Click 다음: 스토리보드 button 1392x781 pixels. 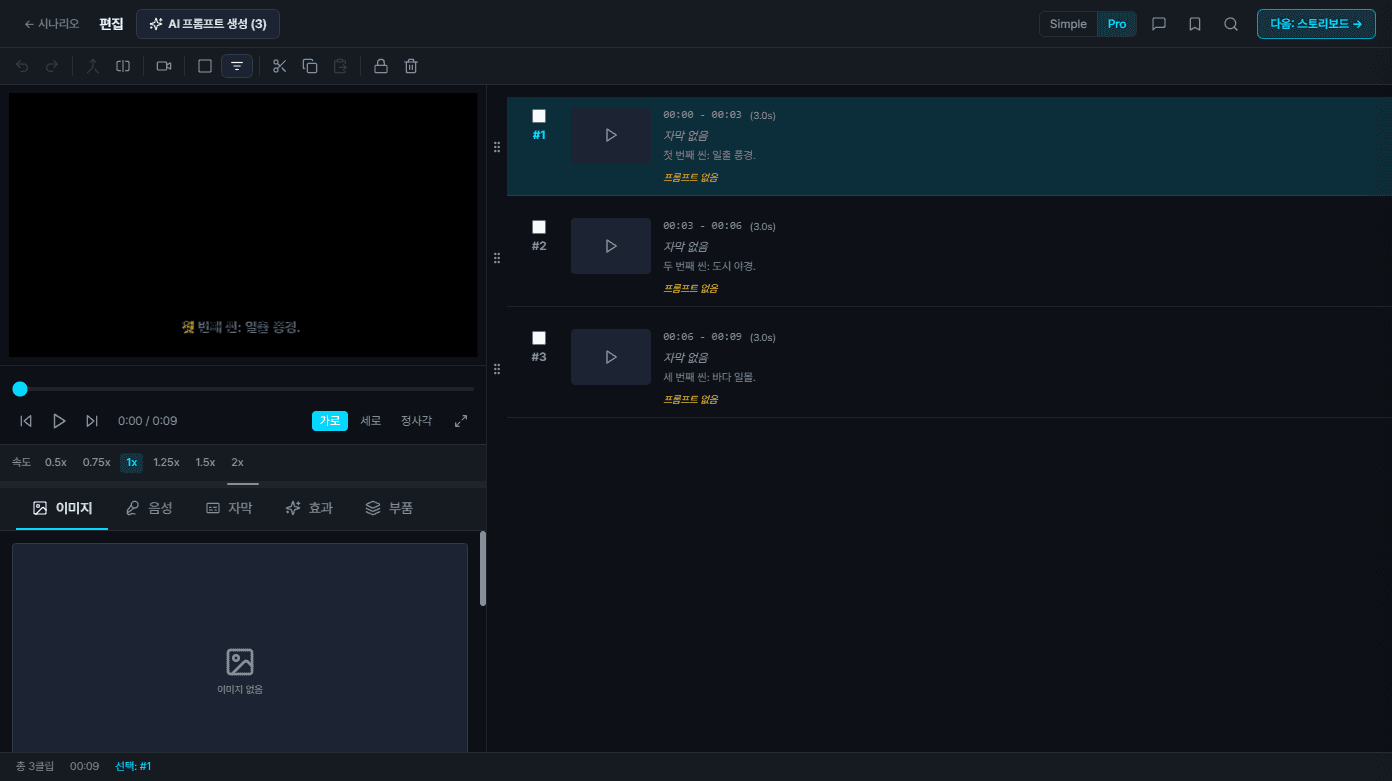1316,24
